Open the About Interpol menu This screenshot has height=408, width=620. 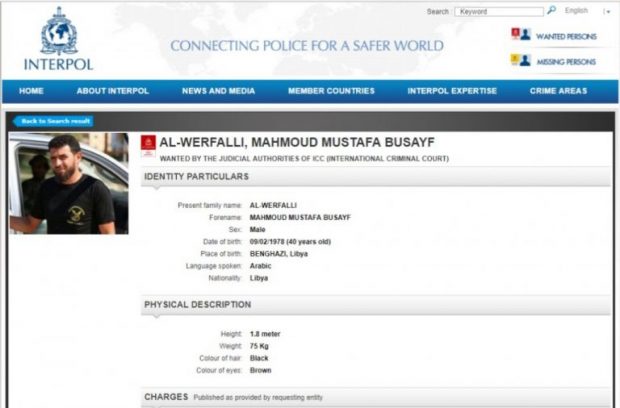pos(113,91)
